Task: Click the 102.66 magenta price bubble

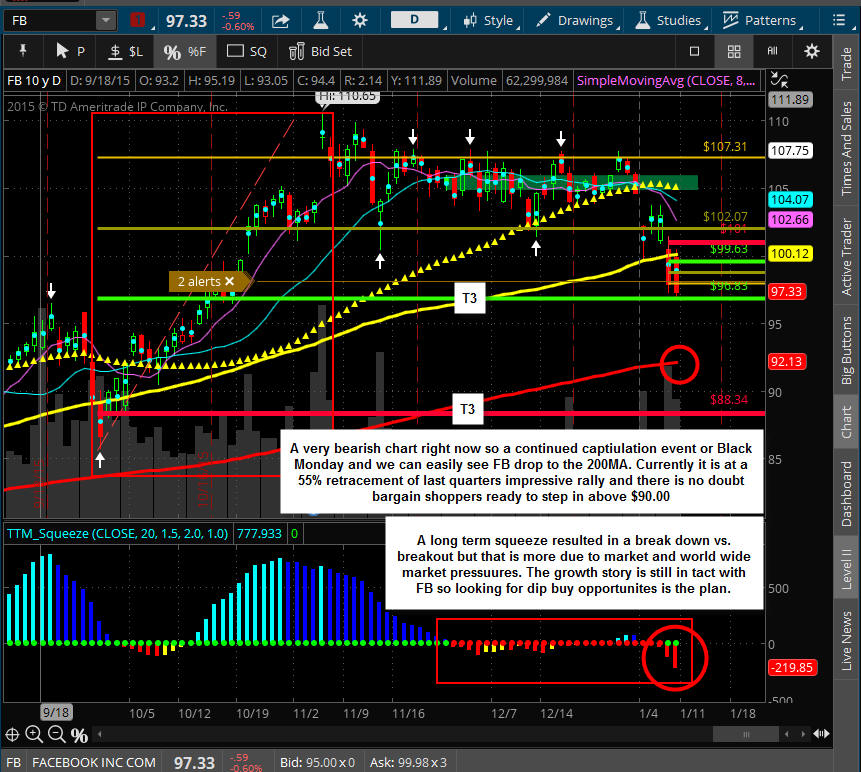Action: [790, 220]
